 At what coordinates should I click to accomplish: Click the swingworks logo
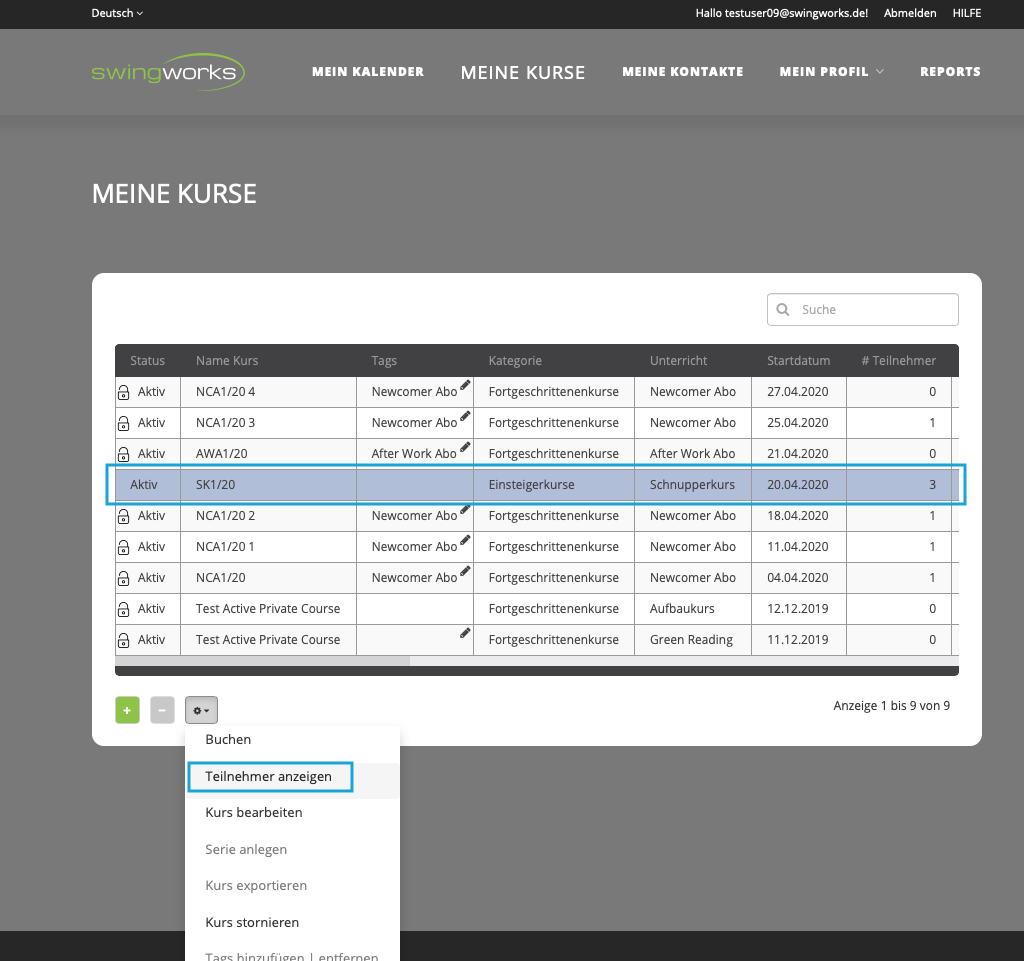click(167, 72)
